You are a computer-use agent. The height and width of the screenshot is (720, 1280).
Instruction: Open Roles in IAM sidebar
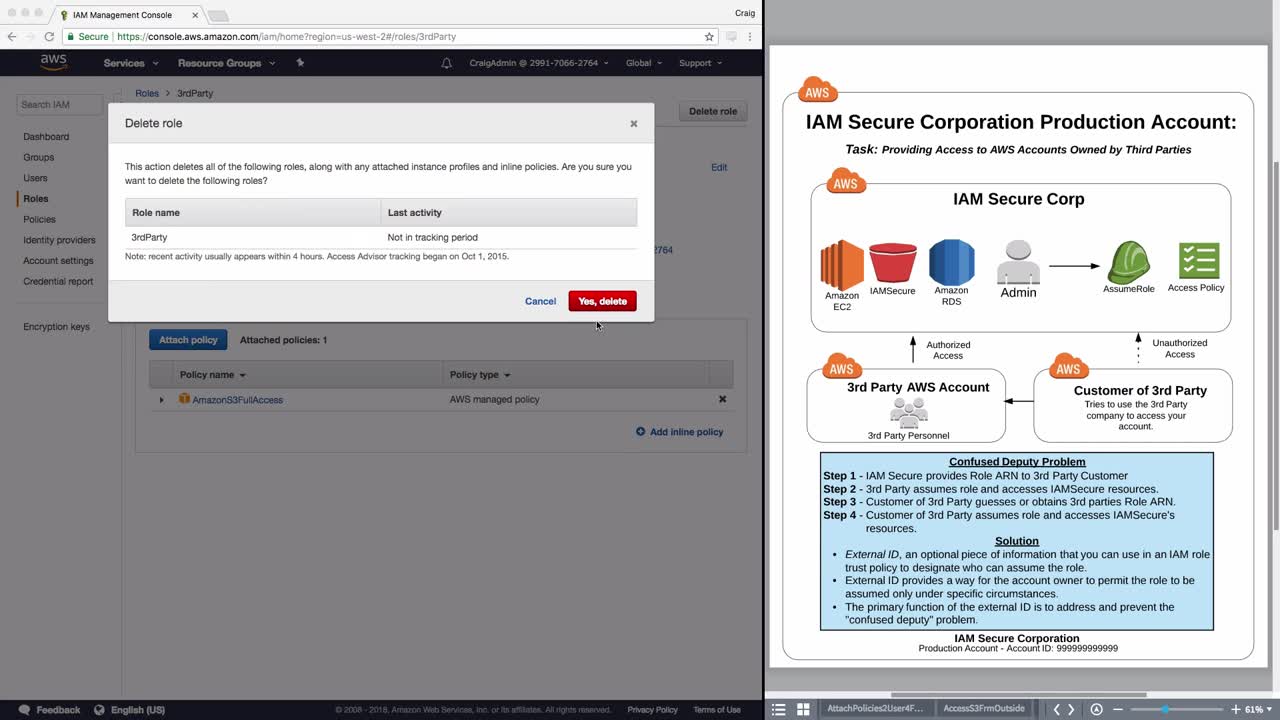pos(36,199)
